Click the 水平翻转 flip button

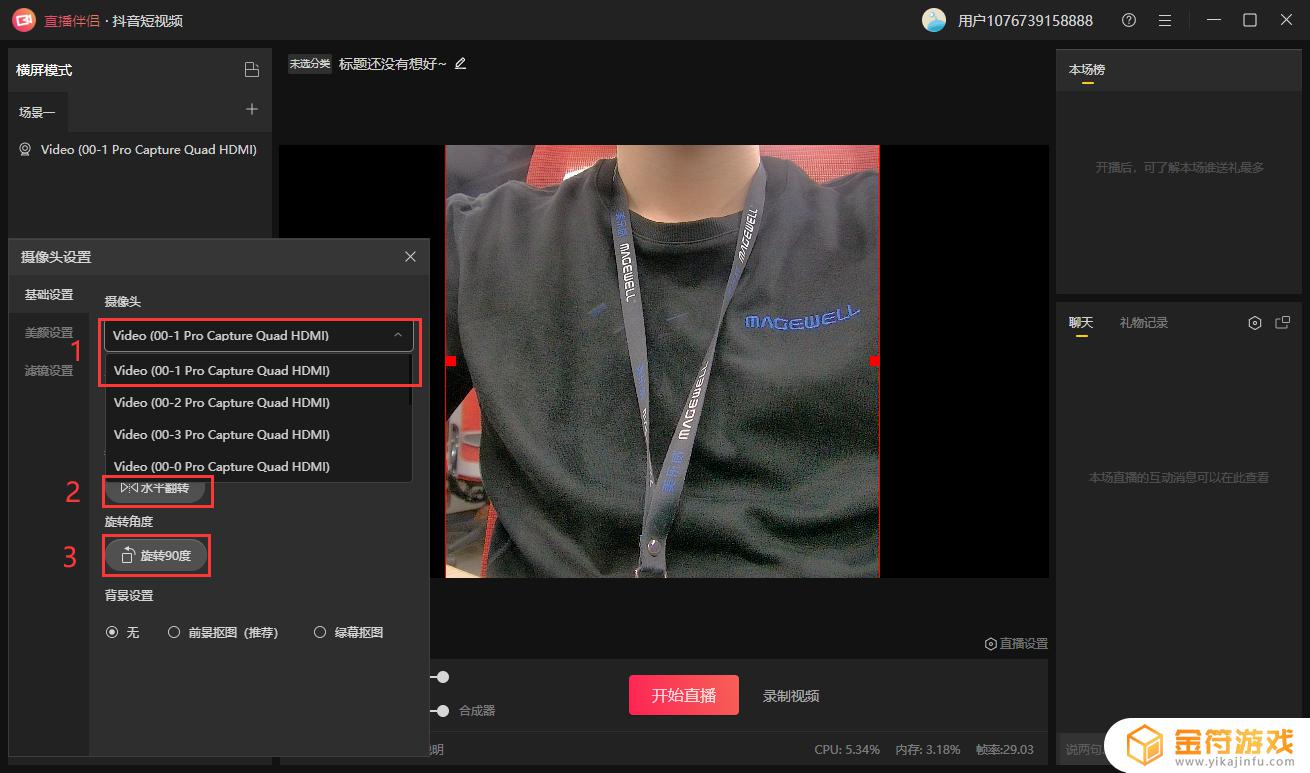click(156, 488)
